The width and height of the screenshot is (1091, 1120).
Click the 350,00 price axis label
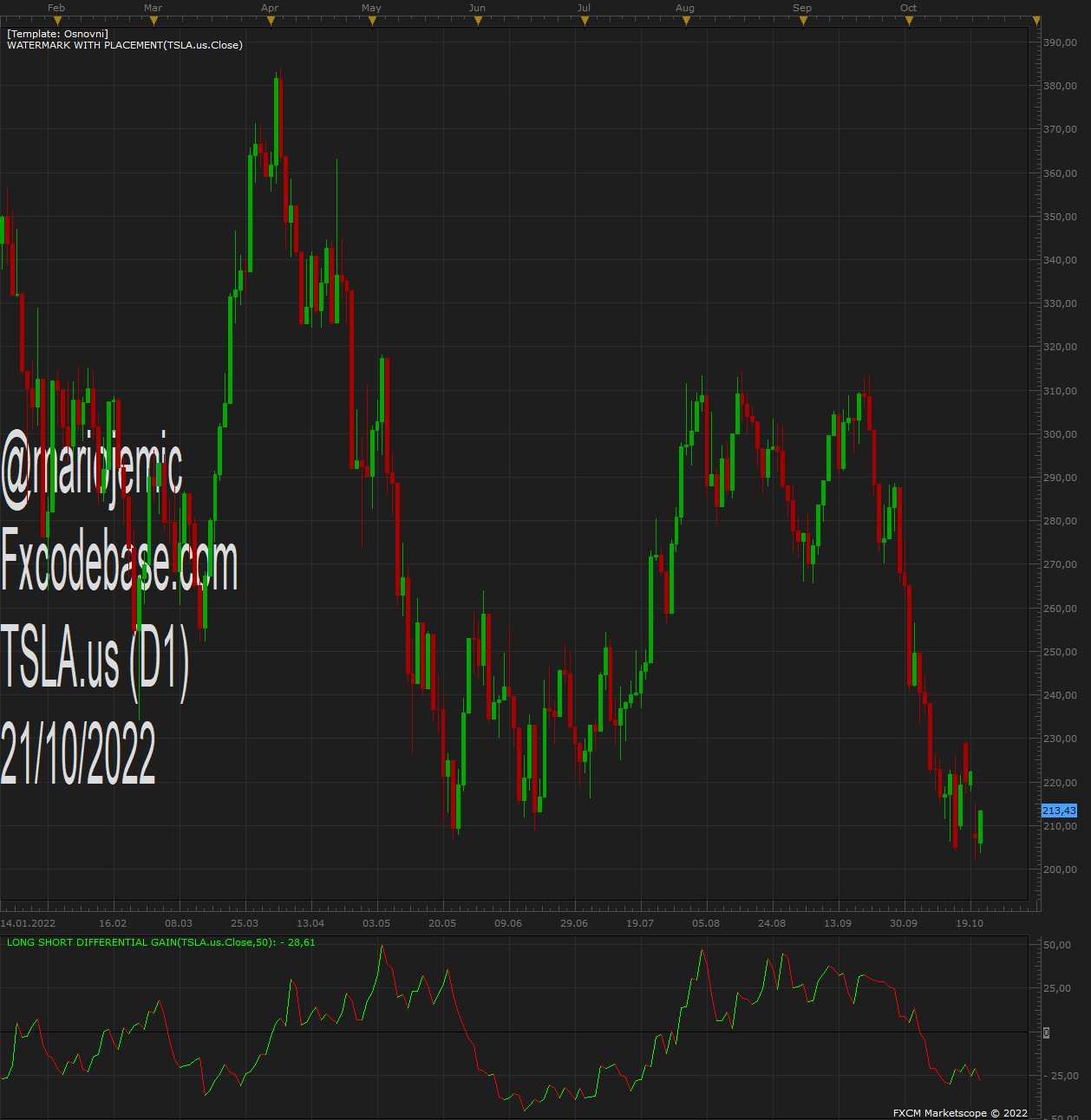point(1060,217)
